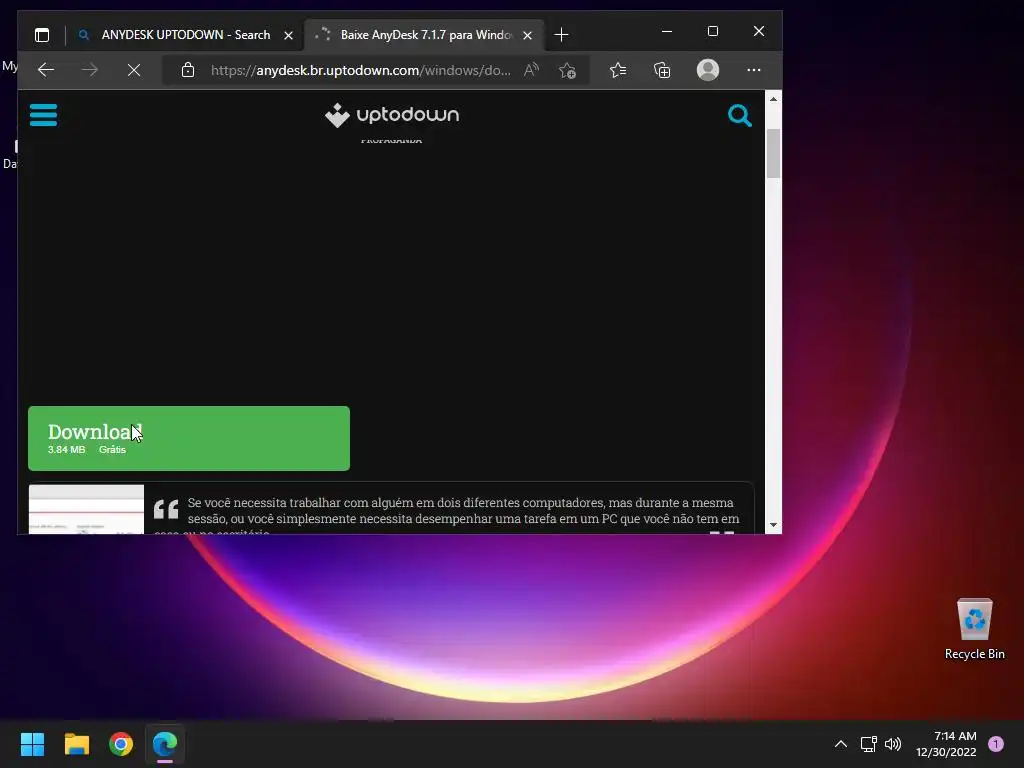Open Collections in Edge toolbar
The image size is (1024, 768).
(x=662, y=70)
